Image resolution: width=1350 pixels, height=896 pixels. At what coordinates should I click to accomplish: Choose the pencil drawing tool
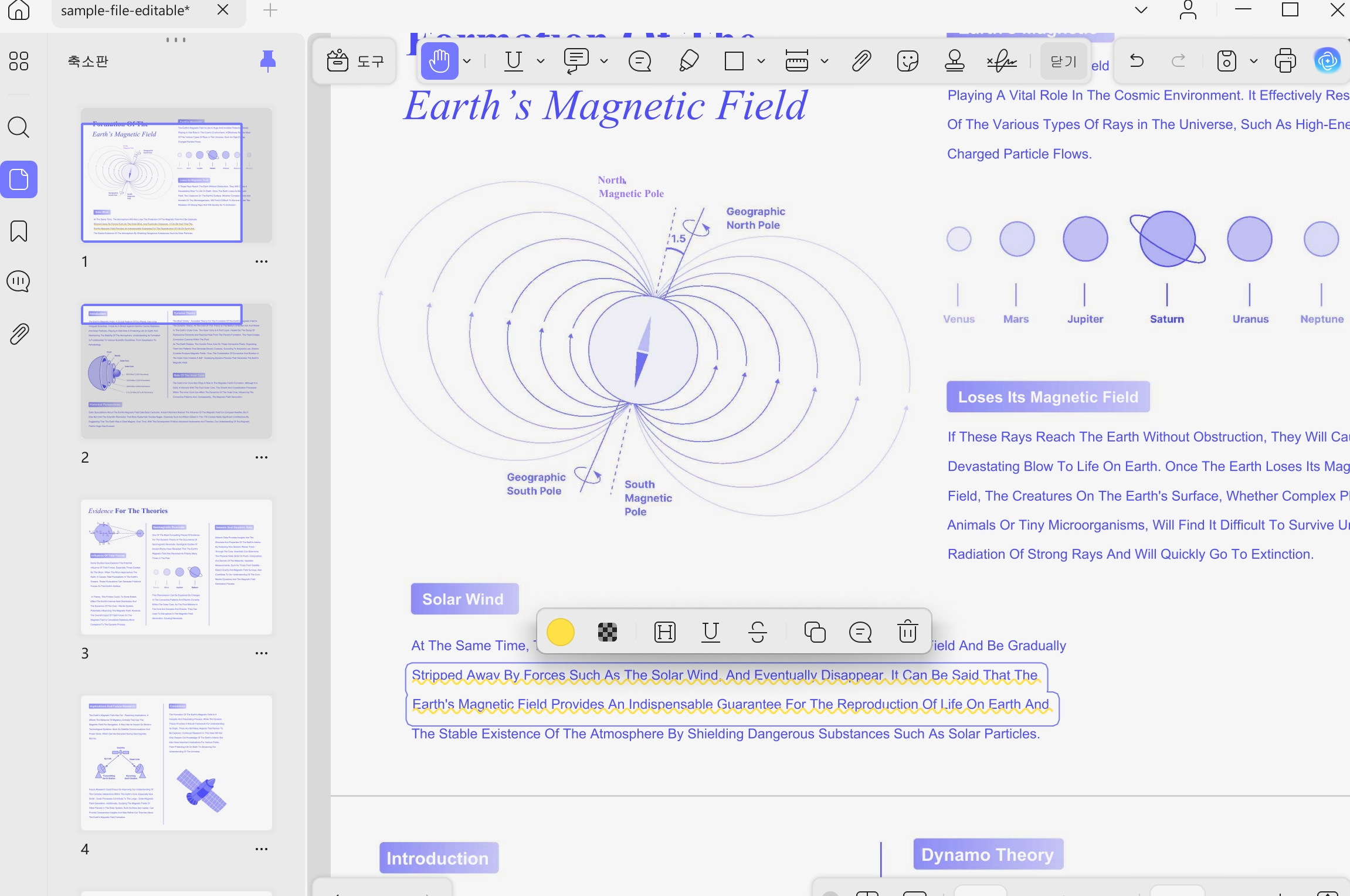click(x=689, y=61)
